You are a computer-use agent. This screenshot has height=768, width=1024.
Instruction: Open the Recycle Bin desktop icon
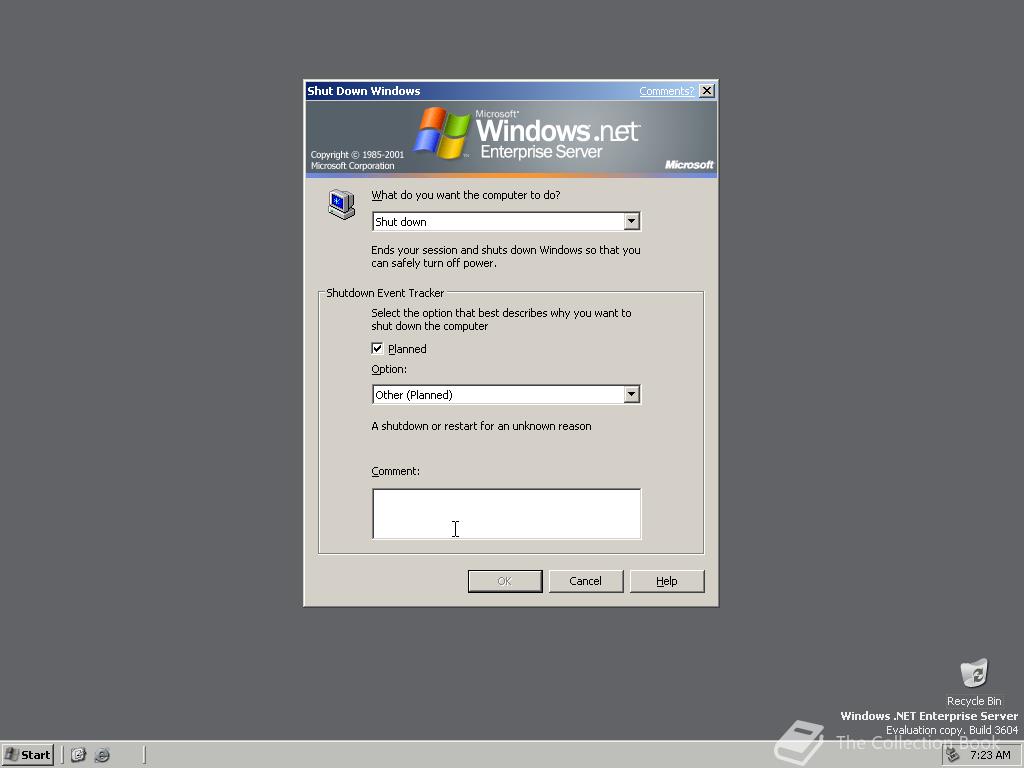(x=974, y=681)
